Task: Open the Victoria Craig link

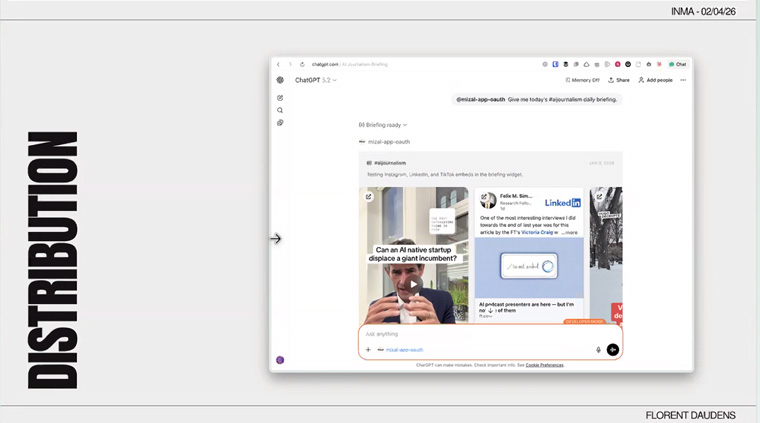Action: (537, 233)
